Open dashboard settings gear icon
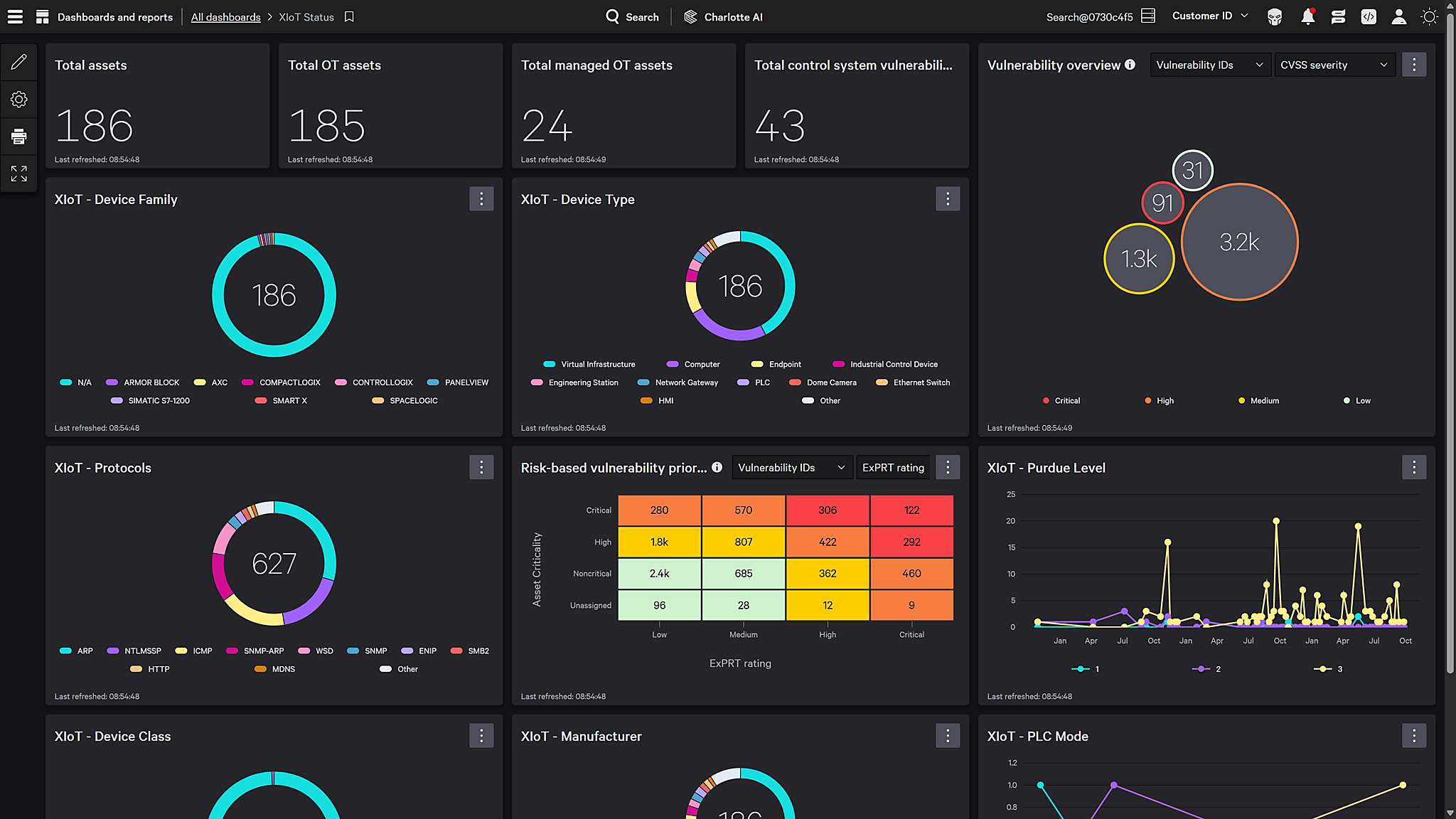 click(19, 99)
